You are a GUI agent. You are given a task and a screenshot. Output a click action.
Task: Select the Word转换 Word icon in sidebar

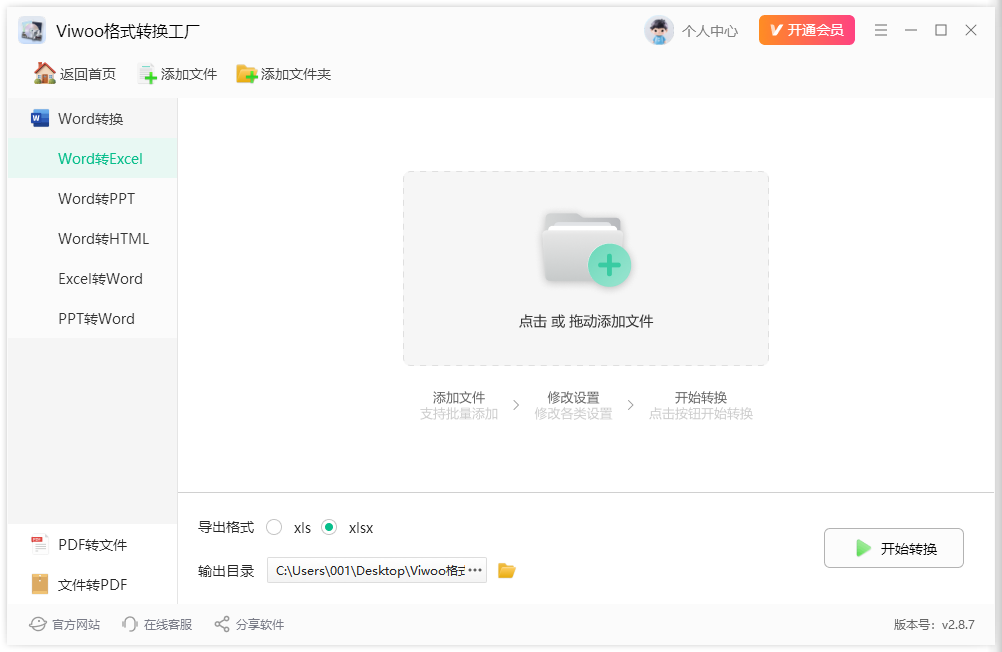click(40, 118)
